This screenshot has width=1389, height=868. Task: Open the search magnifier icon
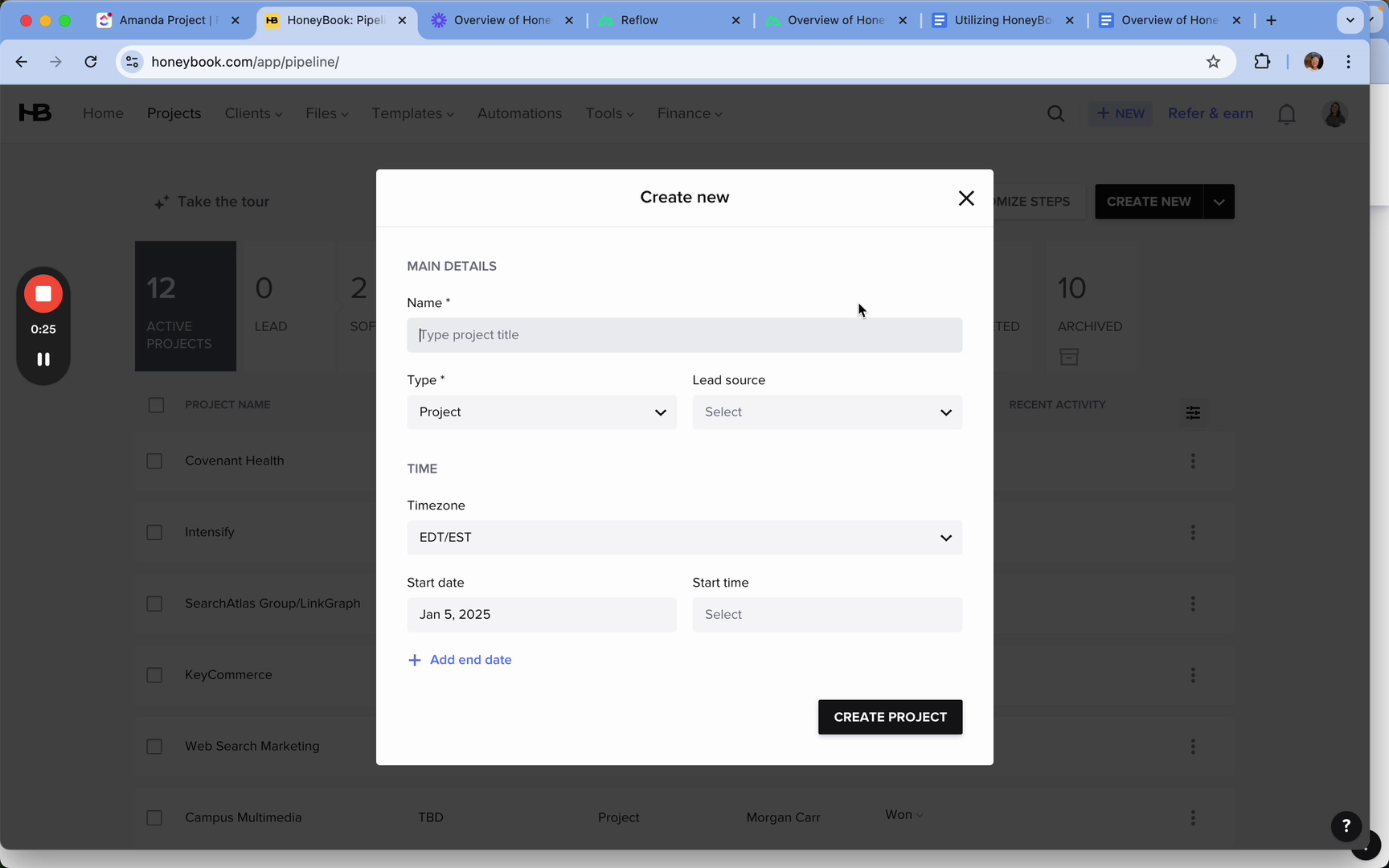pos(1056,114)
